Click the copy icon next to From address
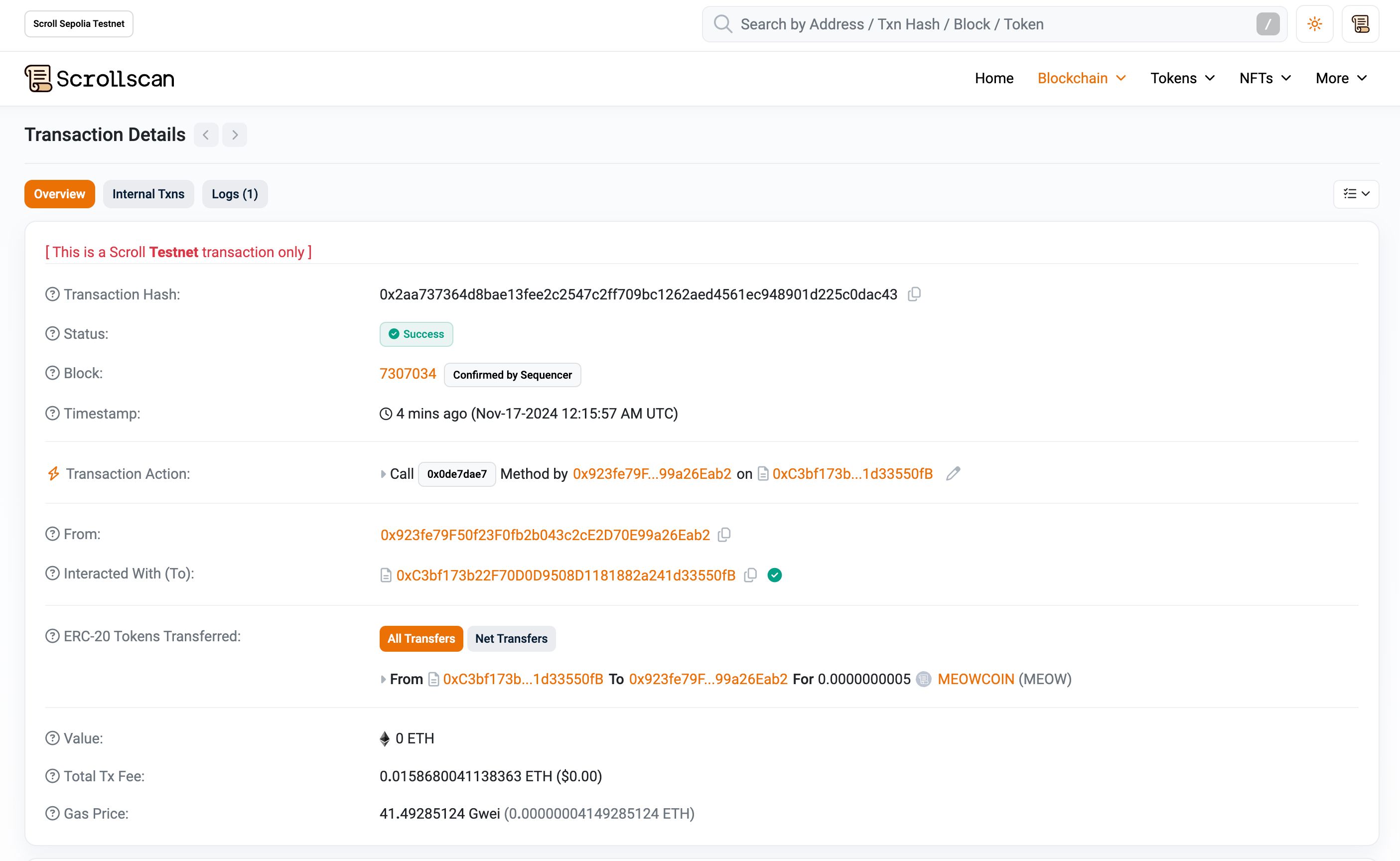This screenshot has height=861, width=1400. [x=726, y=535]
